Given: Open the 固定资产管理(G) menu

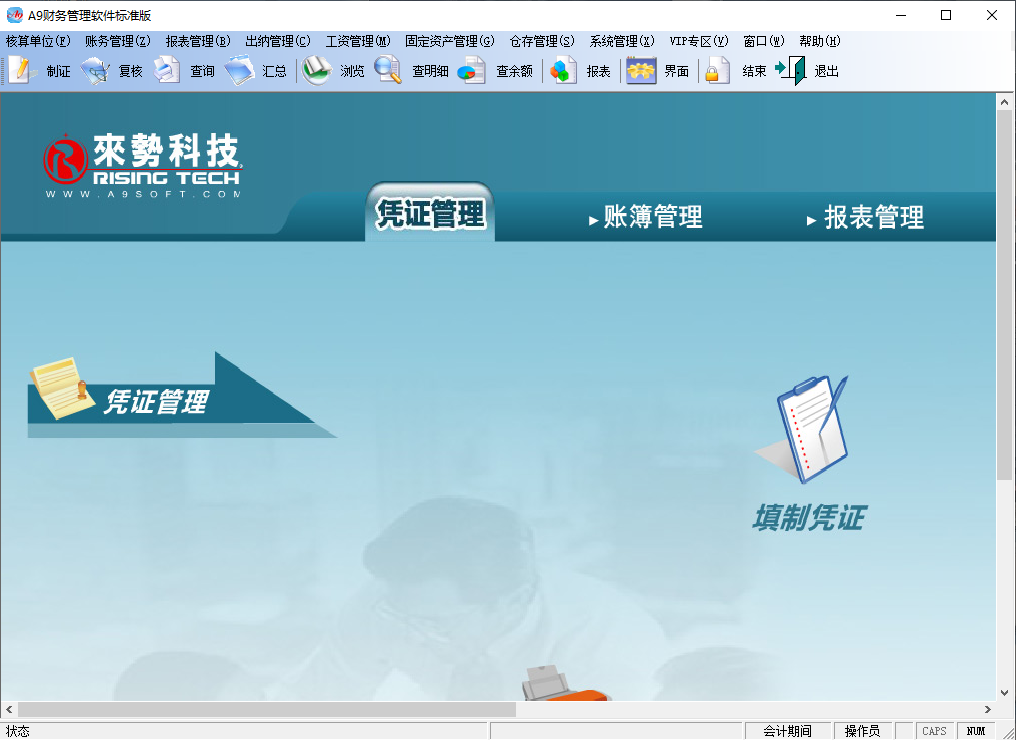Looking at the screenshot, I should coord(450,41).
